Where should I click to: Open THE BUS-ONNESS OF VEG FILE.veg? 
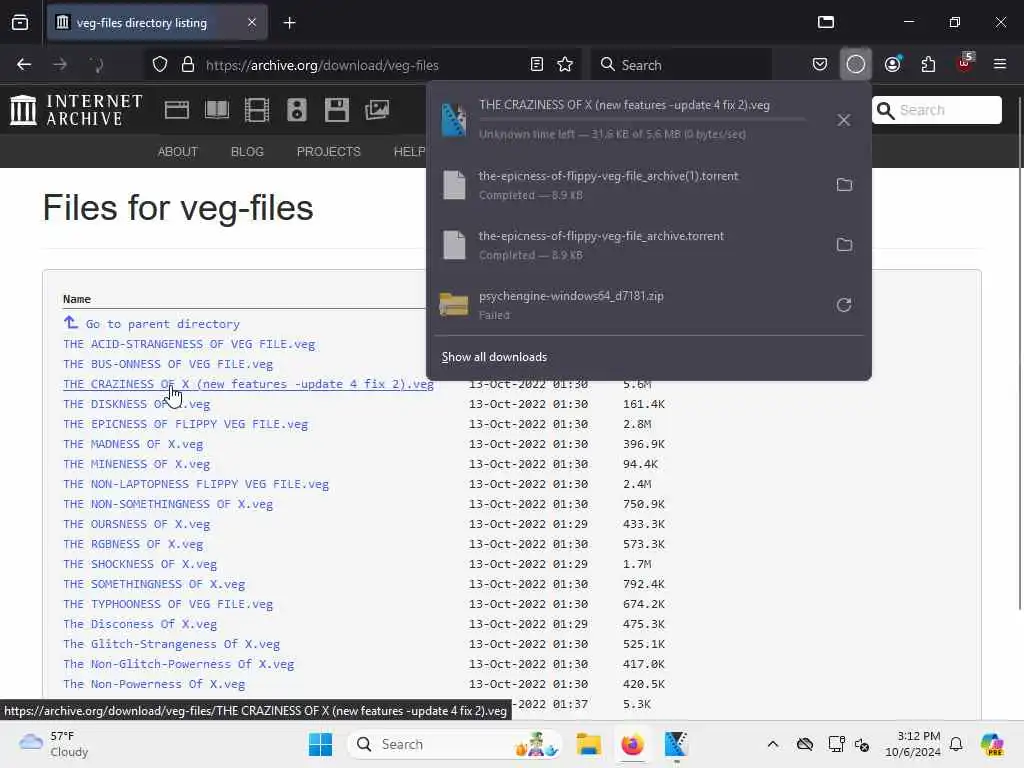point(168,364)
